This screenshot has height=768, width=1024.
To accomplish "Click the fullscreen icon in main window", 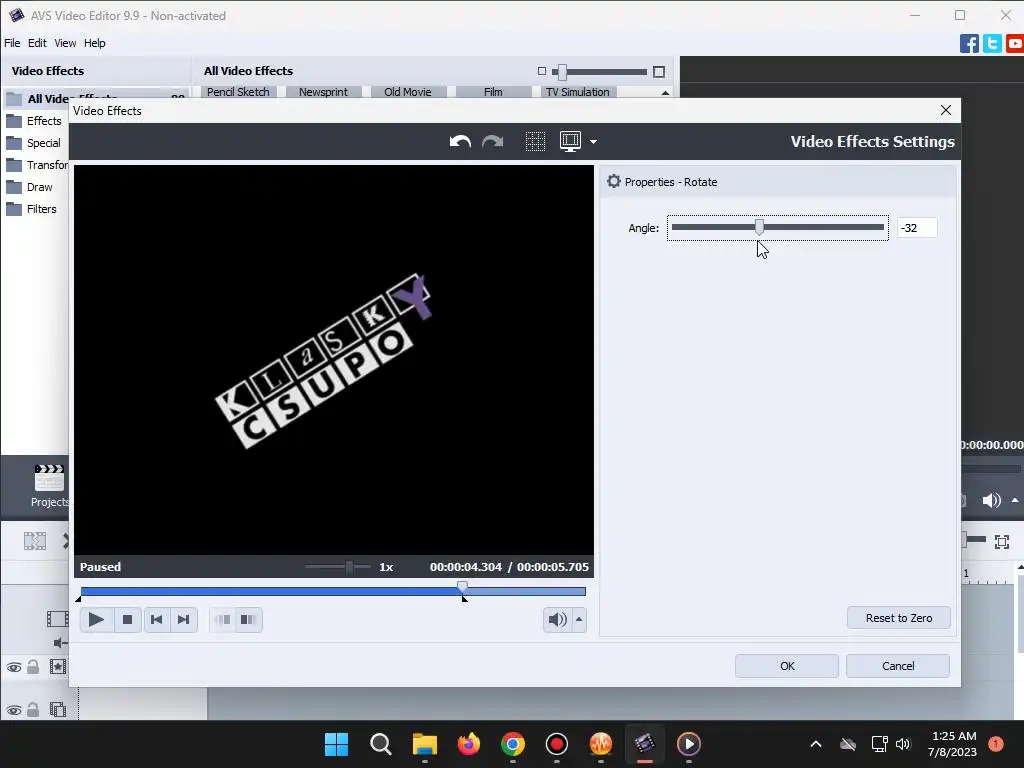I will click(x=1002, y=541).
